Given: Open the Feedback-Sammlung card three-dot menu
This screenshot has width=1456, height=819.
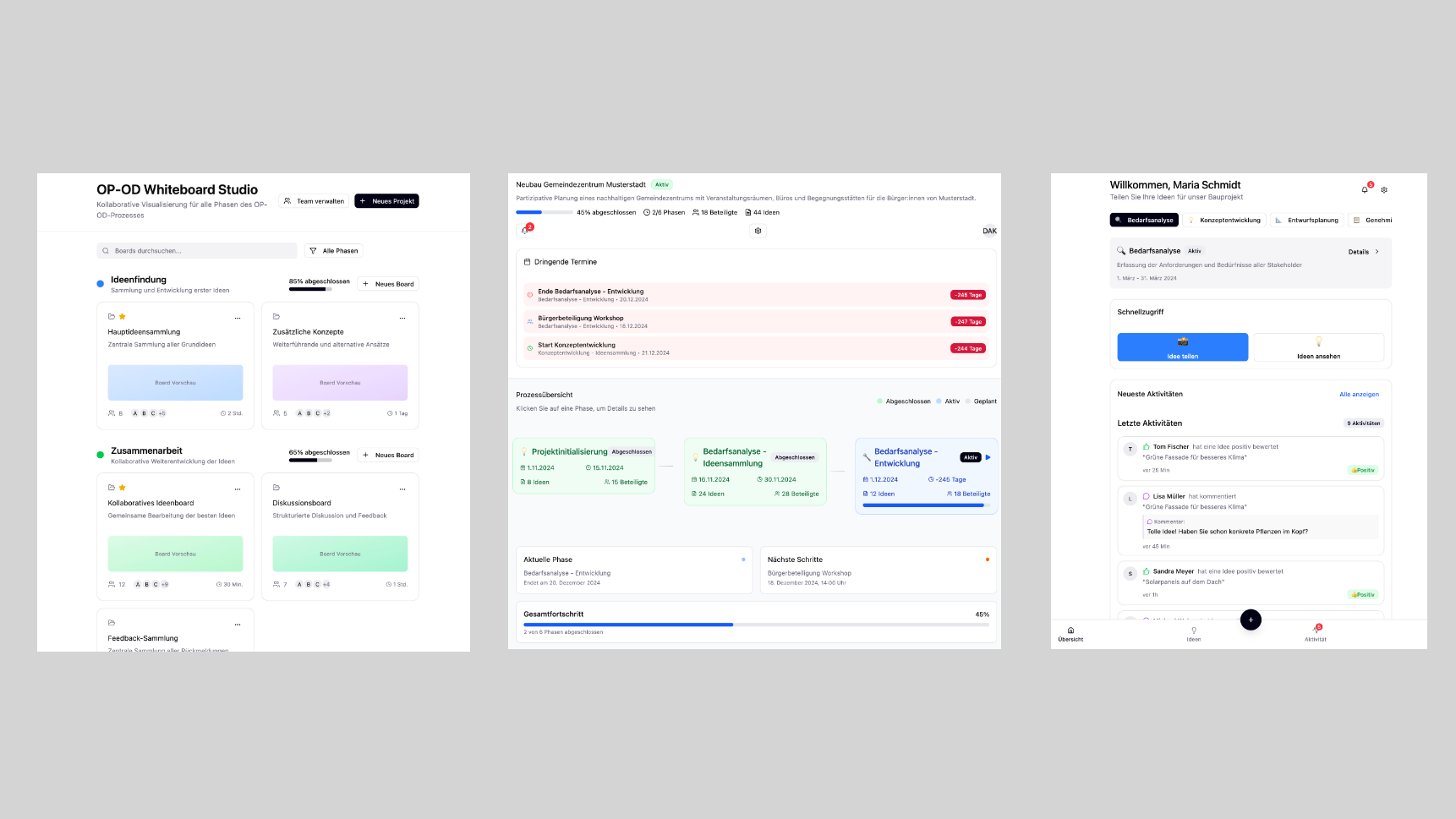Looking at the screenshot, I should tap(238, 624).
